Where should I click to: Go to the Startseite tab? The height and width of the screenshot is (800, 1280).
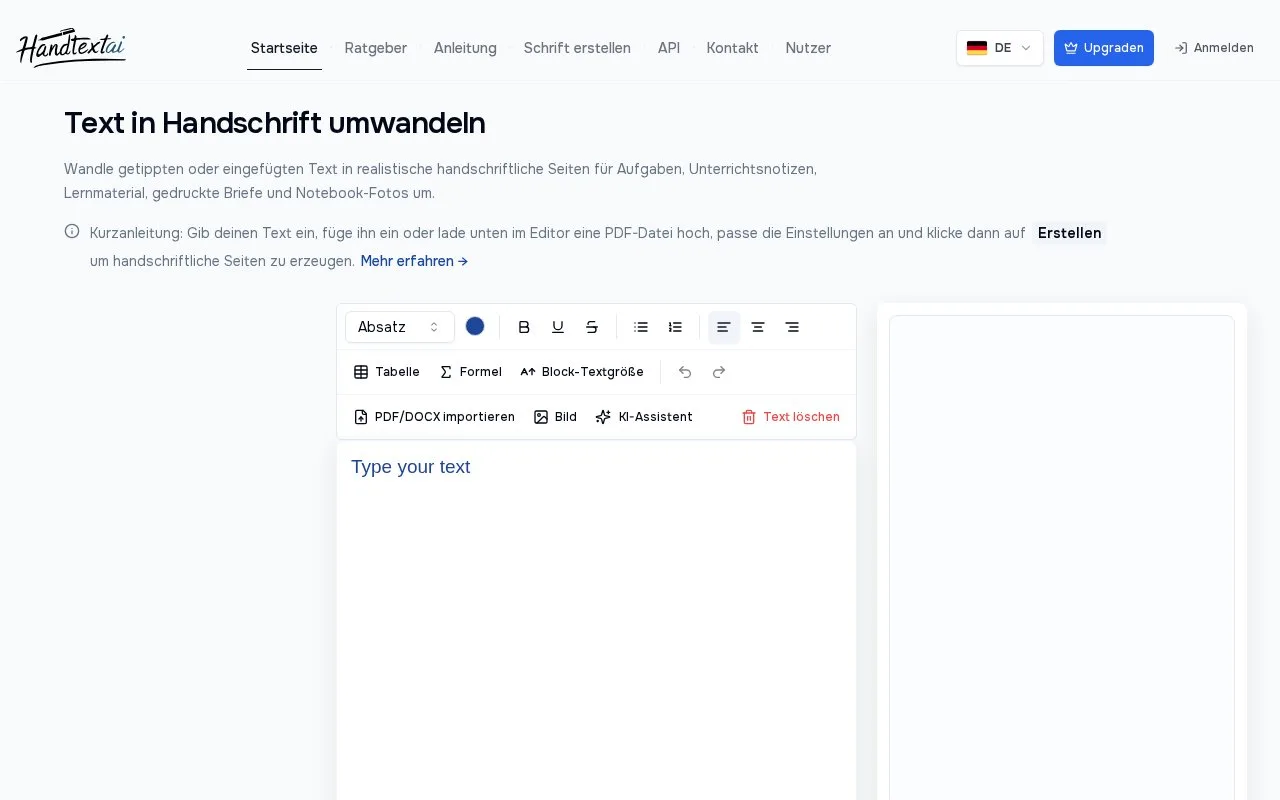tap(284, 48)
